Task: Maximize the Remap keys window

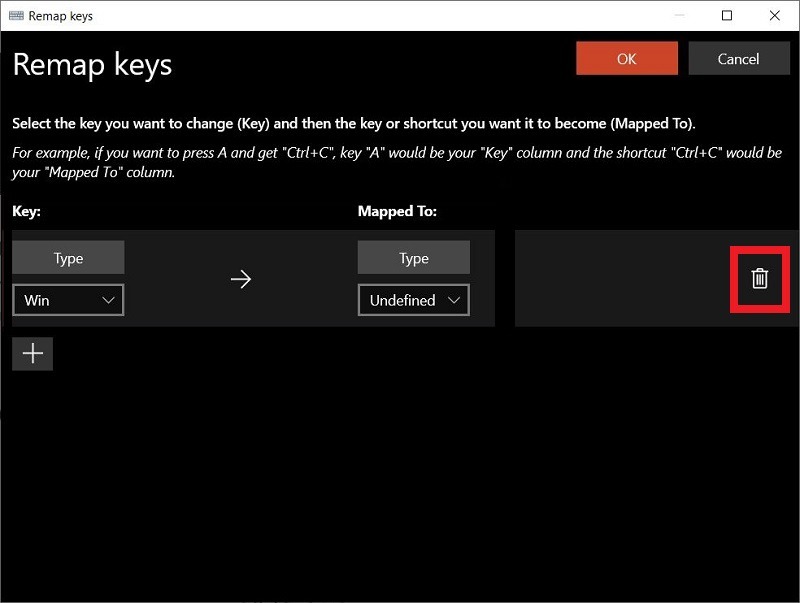Action: [x=726, y=15]
